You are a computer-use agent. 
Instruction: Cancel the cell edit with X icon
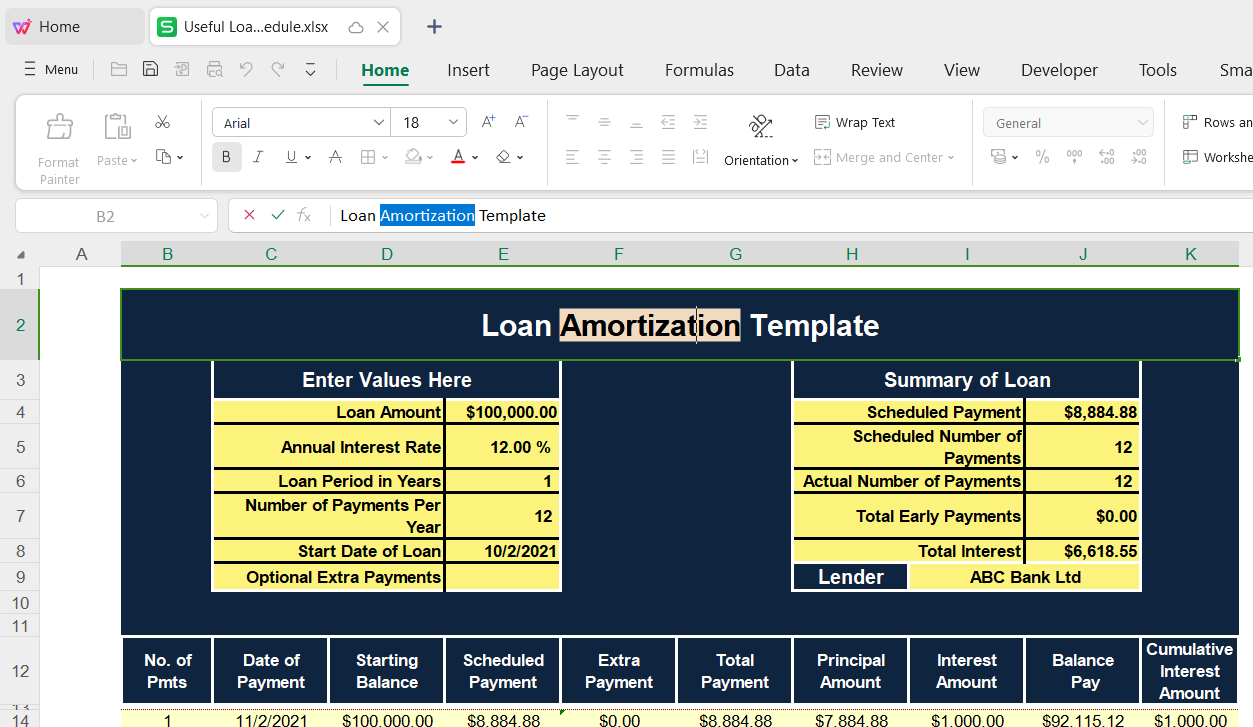[250, 215]
